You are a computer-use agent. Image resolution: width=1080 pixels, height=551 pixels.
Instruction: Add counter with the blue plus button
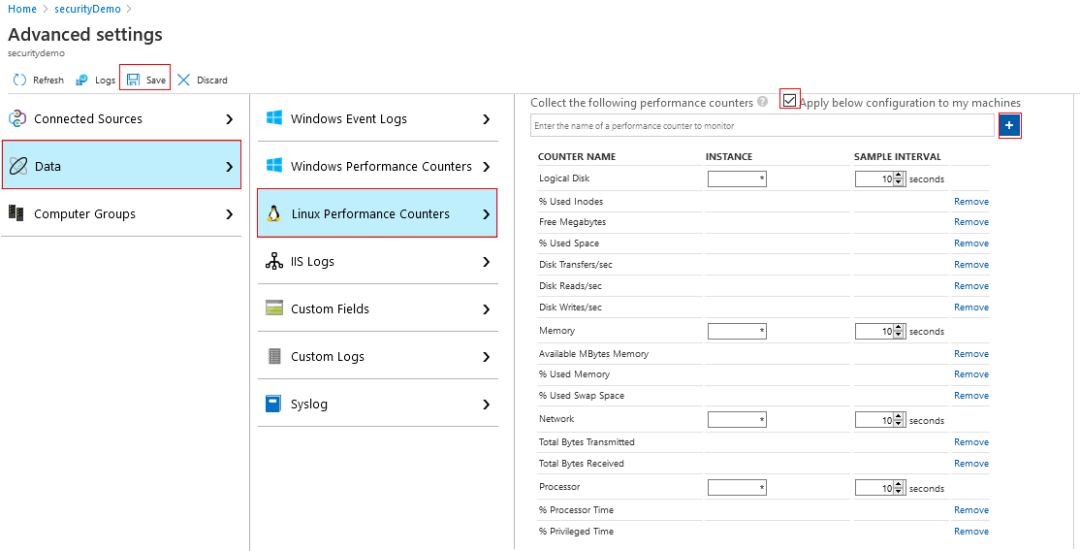[1009, 126]
